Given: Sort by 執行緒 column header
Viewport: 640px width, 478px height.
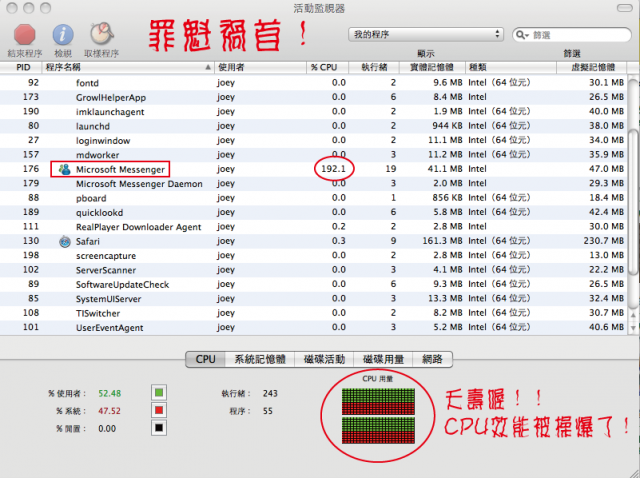Looking at the screenshot, I should coord(373,67).
